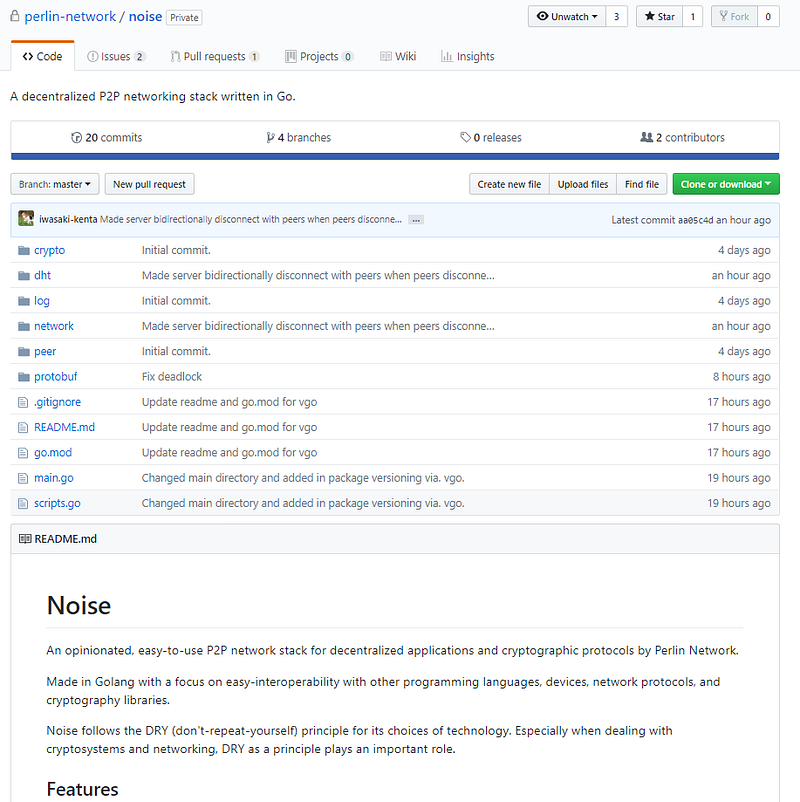Viewport: 800px width, 802px height.
Task: View the 4 branches
Action: pos(299,138)
